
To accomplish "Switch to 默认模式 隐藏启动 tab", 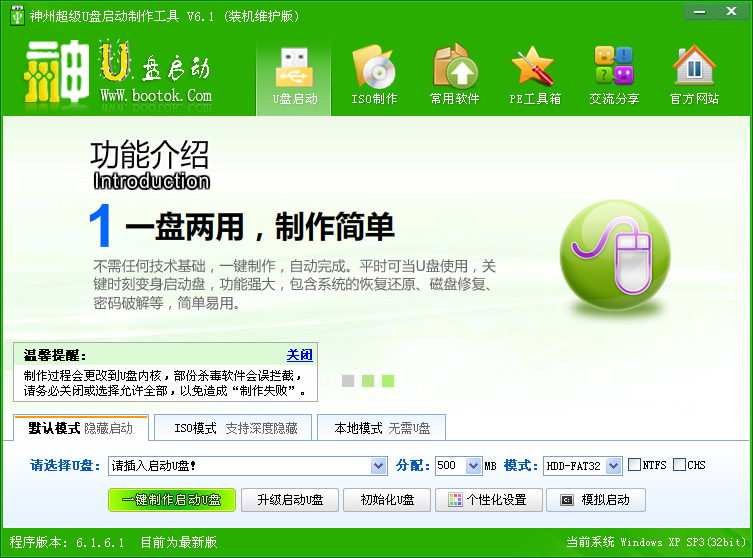I will click(x=81, y=428).
